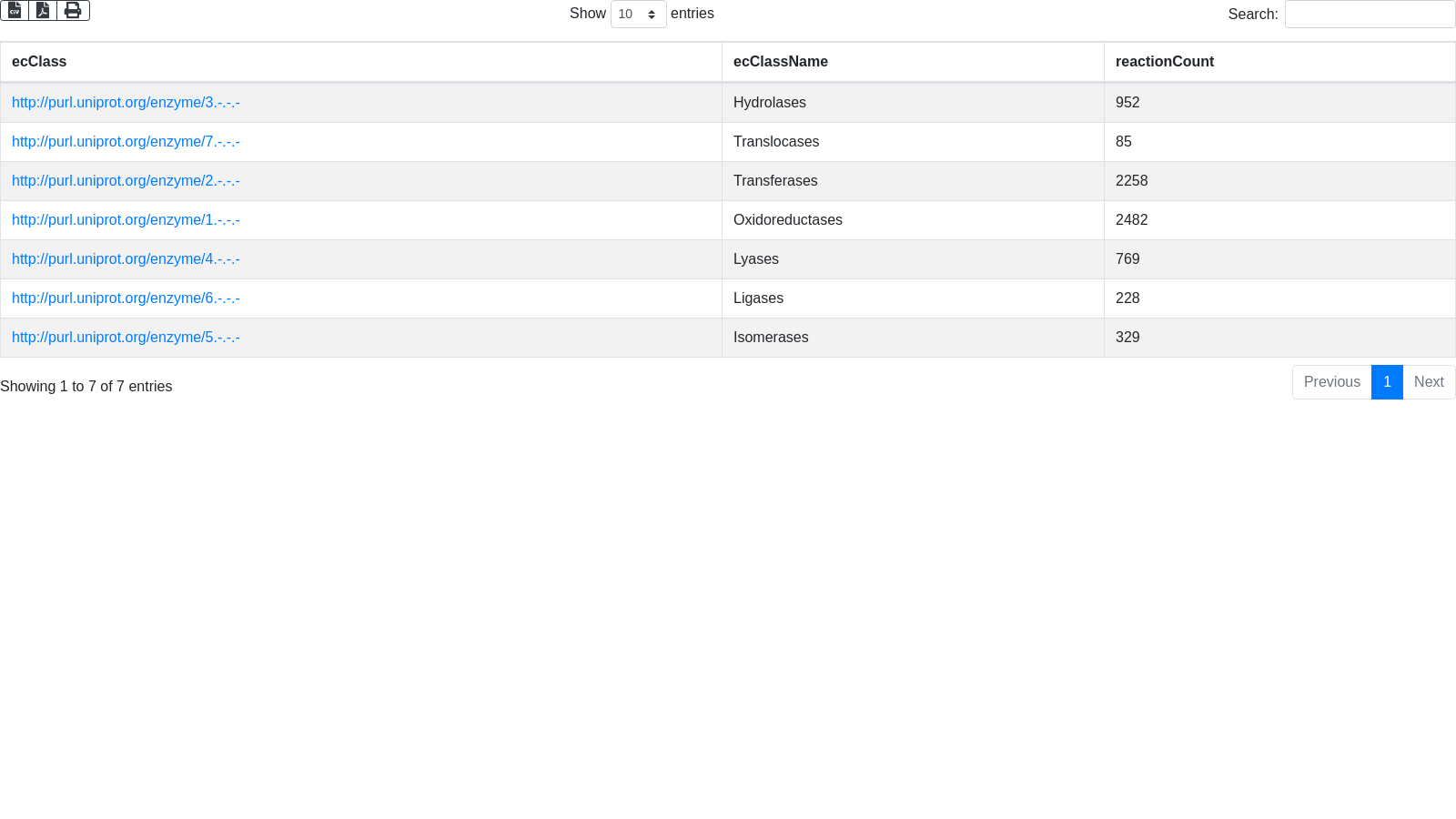
Task: Open the Show entries dropdown
Action: point(638,15)
